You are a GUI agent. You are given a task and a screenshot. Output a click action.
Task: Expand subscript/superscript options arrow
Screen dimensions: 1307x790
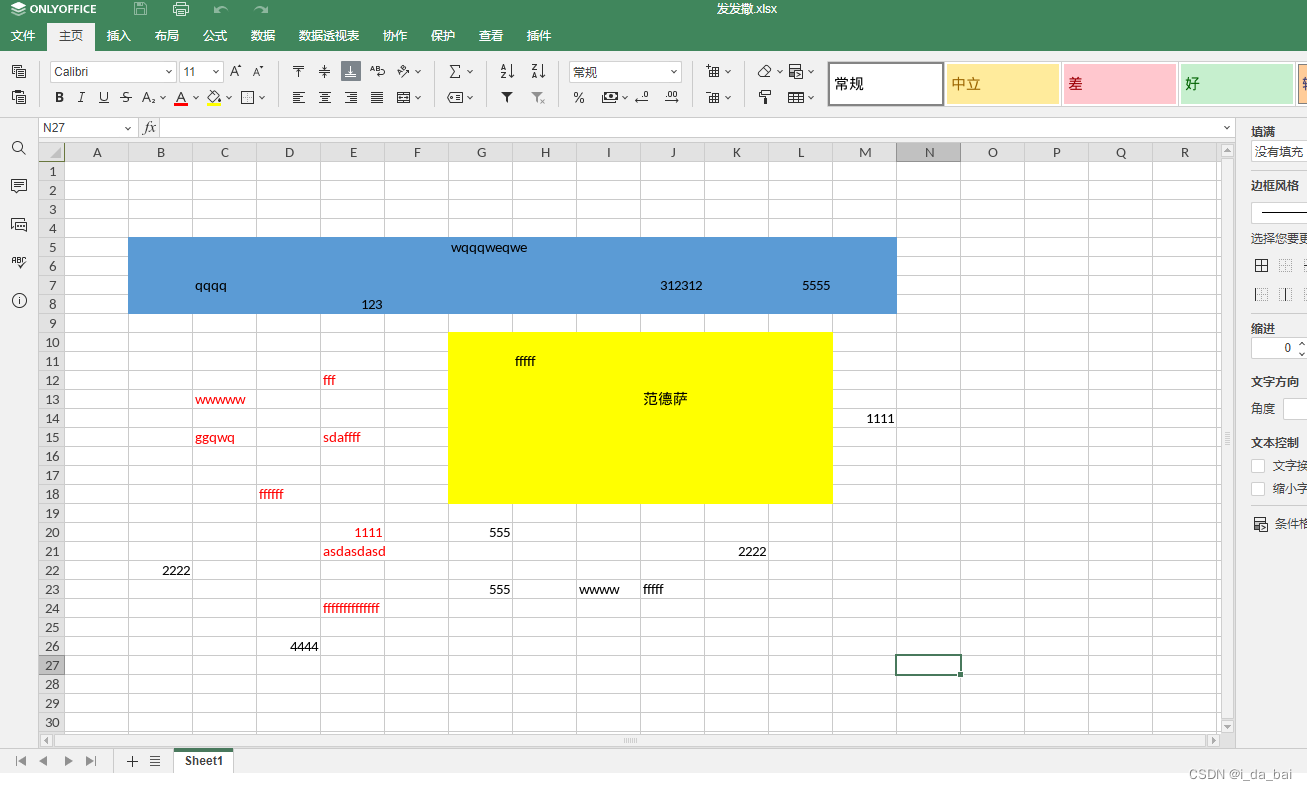[164, 98]
